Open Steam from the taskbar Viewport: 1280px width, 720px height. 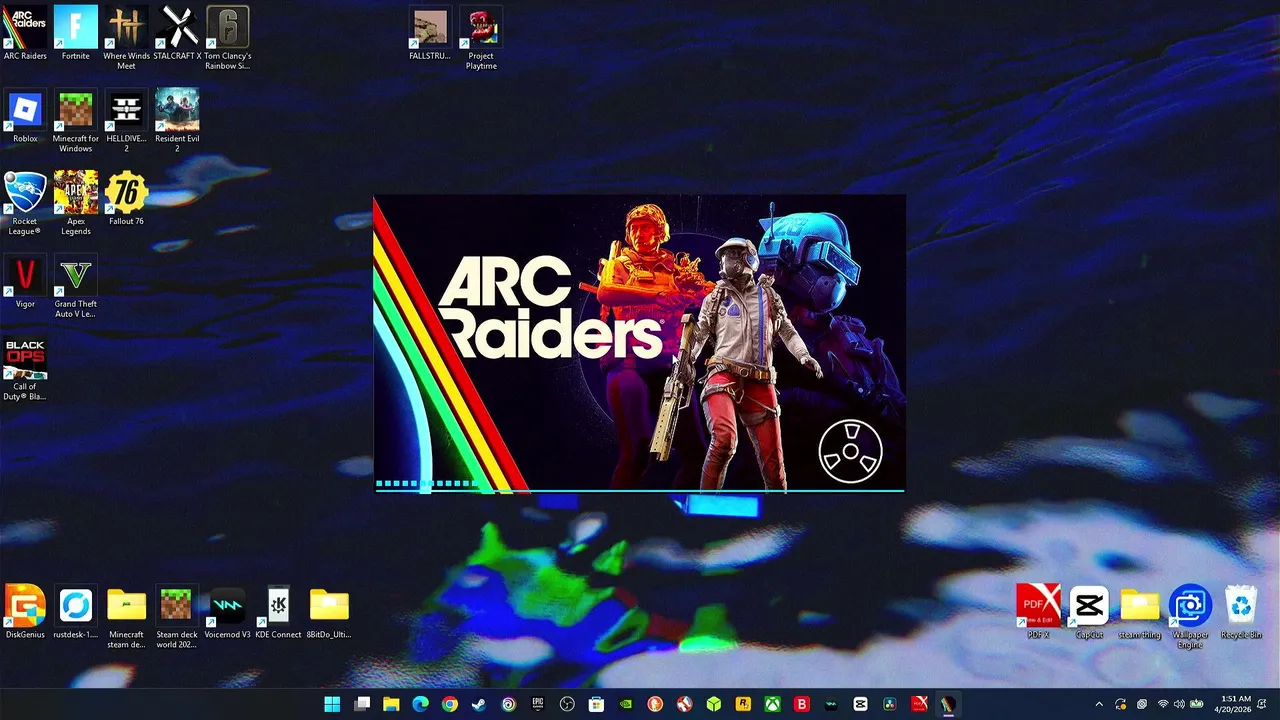tap(479, 704)
